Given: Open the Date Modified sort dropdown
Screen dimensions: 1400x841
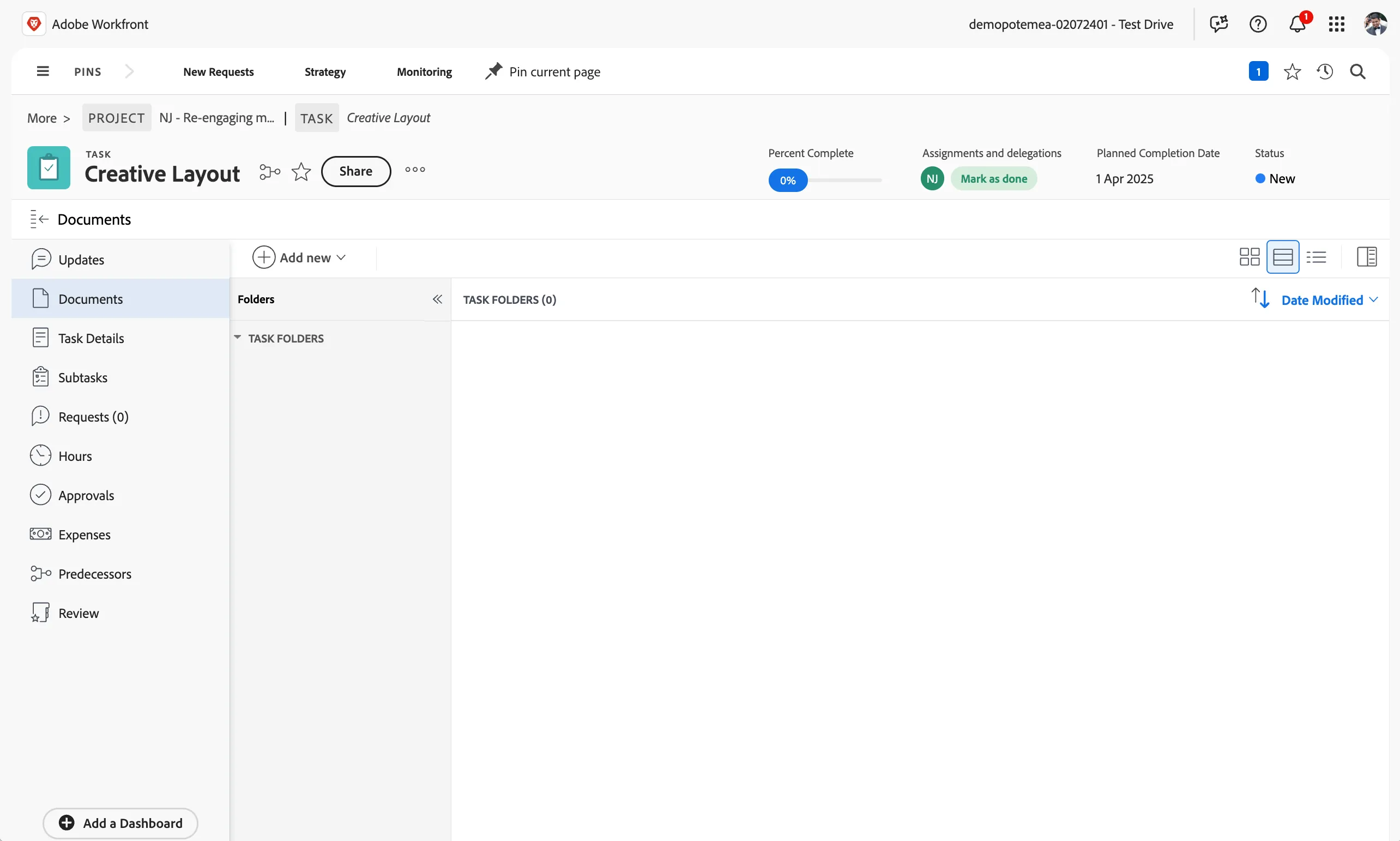Looking at the screenshot, I should 1329,300.
